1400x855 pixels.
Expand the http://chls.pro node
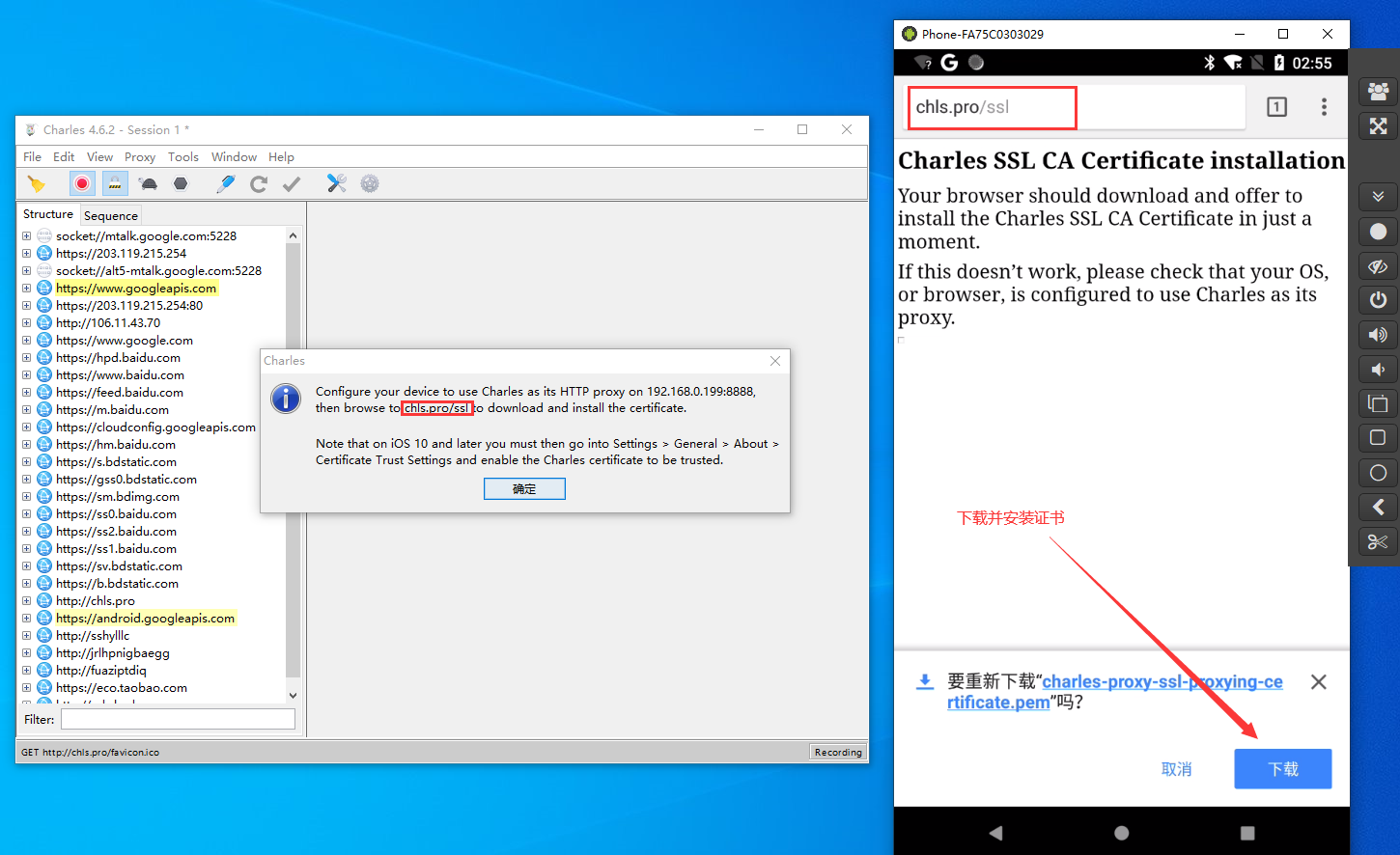pyautogui.click(x=27, y=600)
